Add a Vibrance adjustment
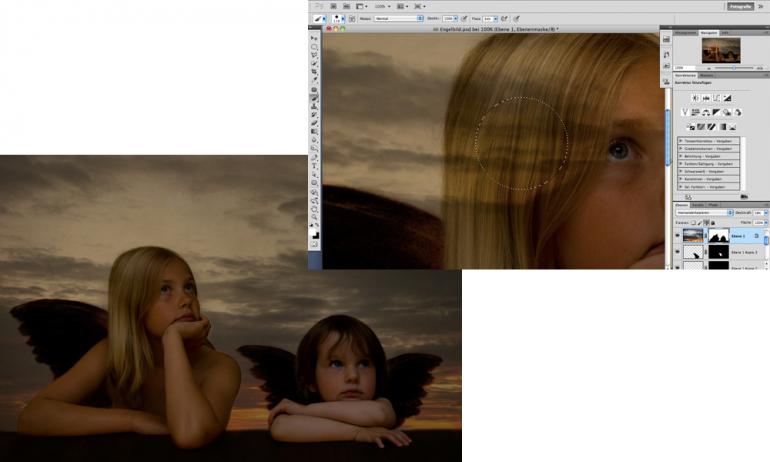This screenshot has width=770, height=462. 685,112
